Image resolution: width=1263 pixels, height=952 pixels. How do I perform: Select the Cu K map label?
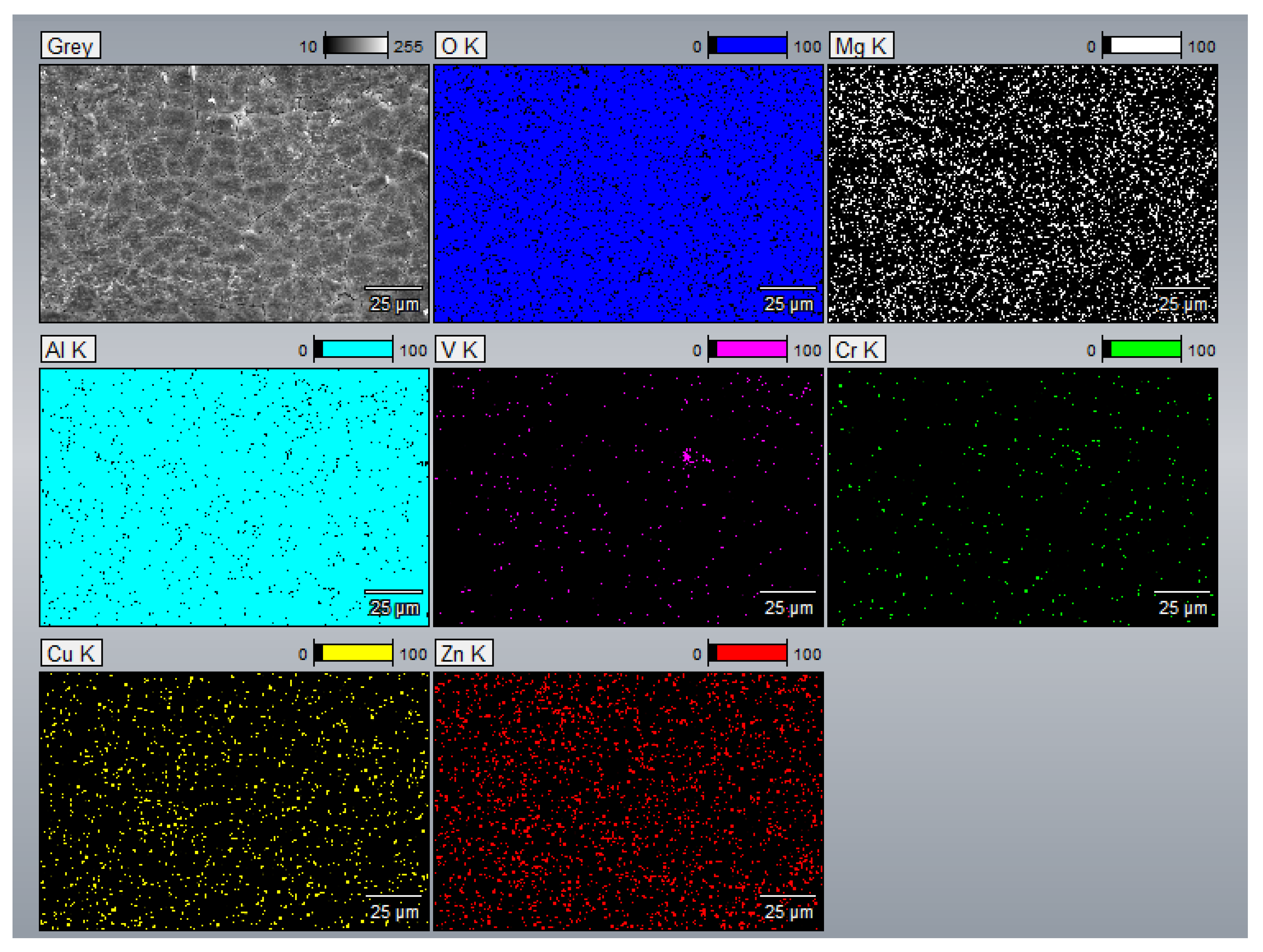[71, 653]
